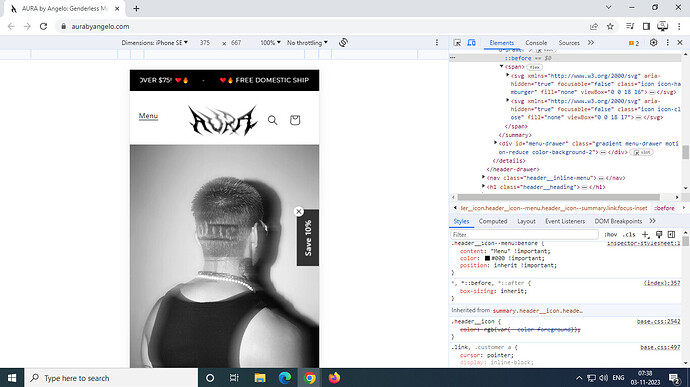Expand the header__inline-menu nav node
Screen dimensions: 690x387
(x=484, y=177)
